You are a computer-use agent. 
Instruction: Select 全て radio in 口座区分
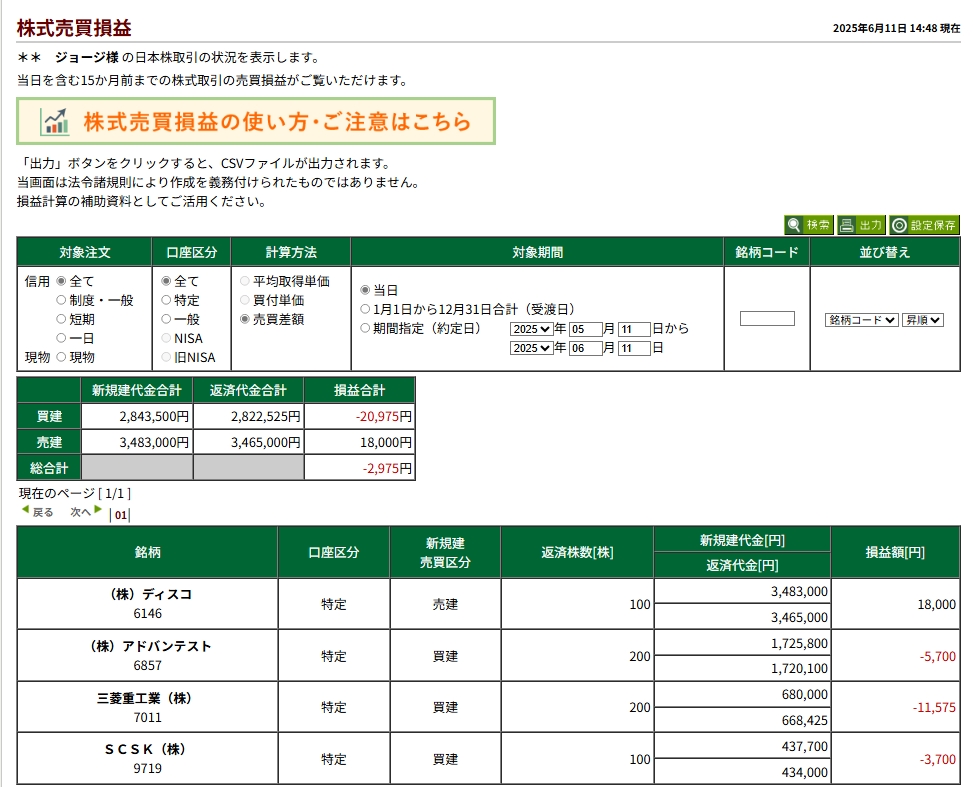tap(166, 281)
